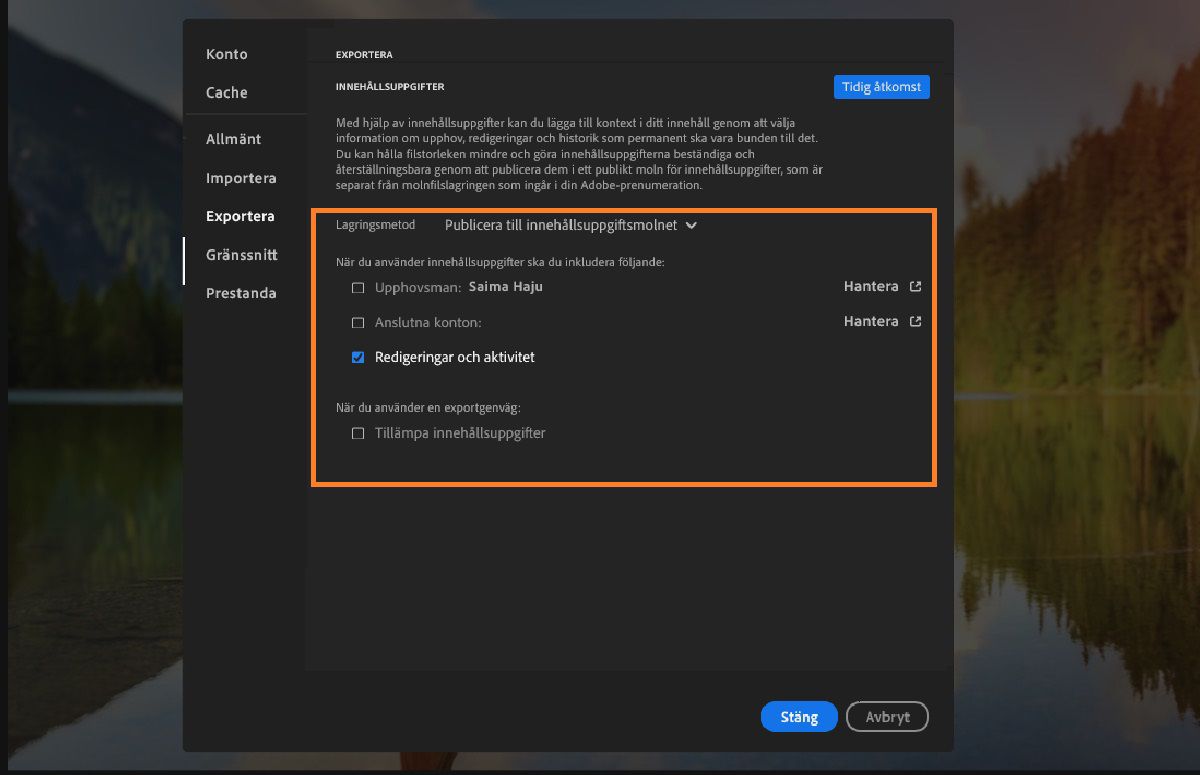The height and width of the screenshot is (775, 1200).
Task: Check the Anslutna konton box
Action: pyautogui.click(x=356, y=321)
